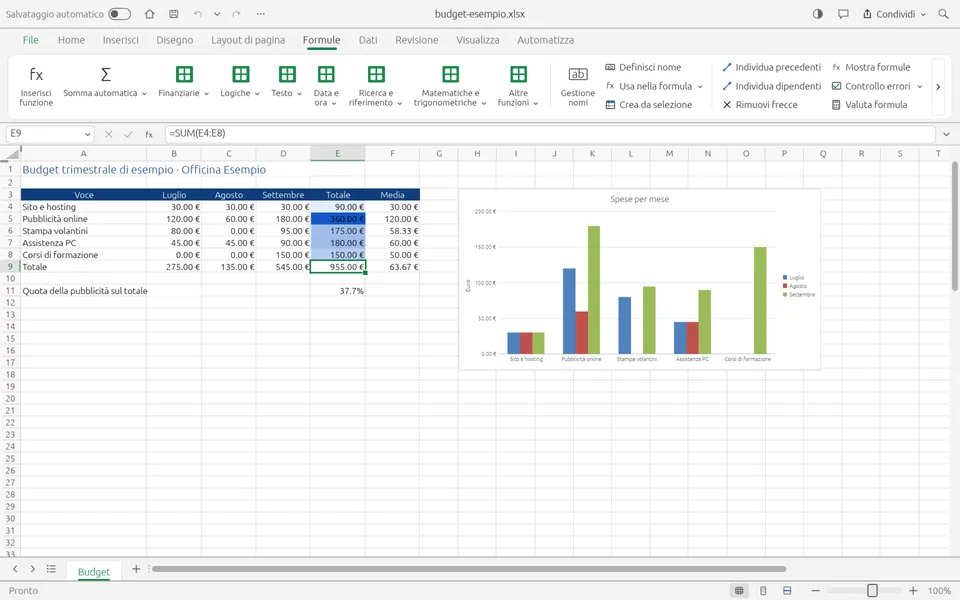Cancel formula entry with X icon
Screen dimensions: 960x600
pyautogui.click(x=108, y=134)
